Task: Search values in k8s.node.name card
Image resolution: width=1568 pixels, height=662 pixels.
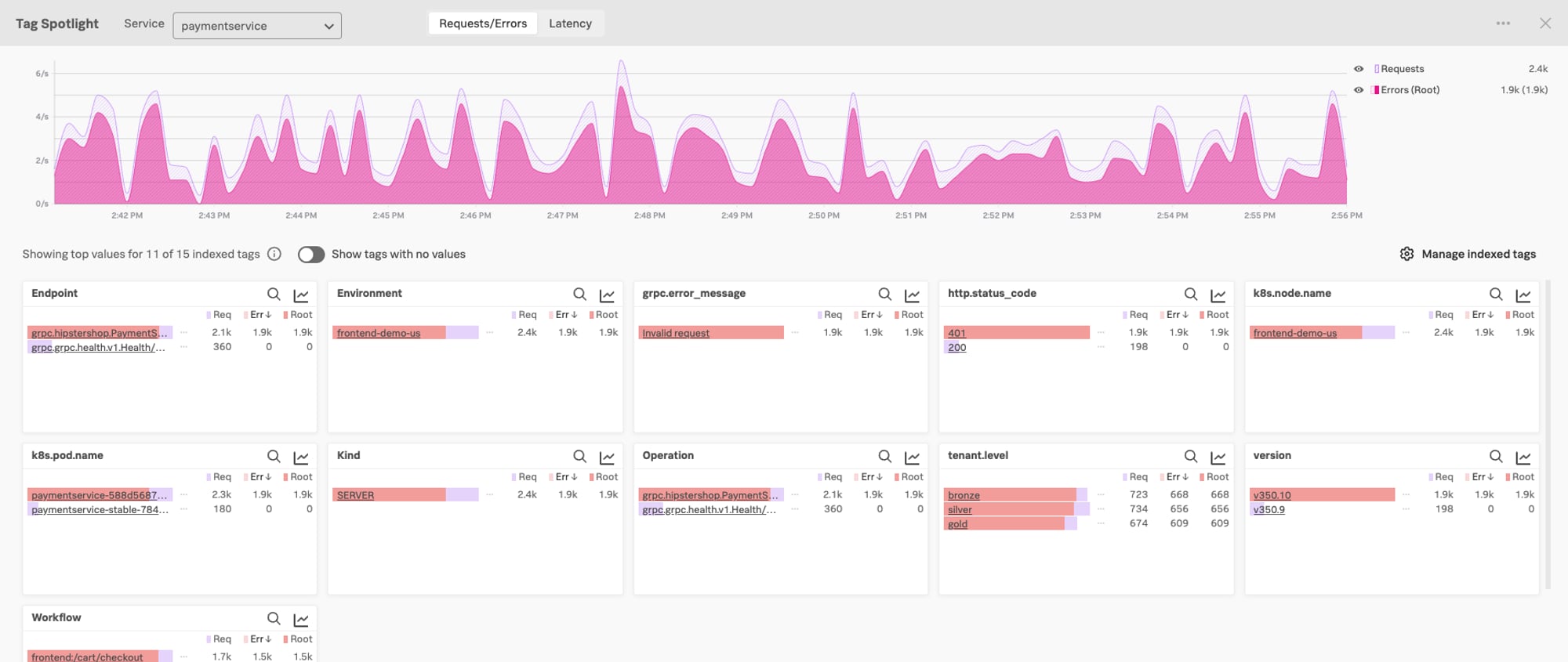Action: coord(1496,294)
